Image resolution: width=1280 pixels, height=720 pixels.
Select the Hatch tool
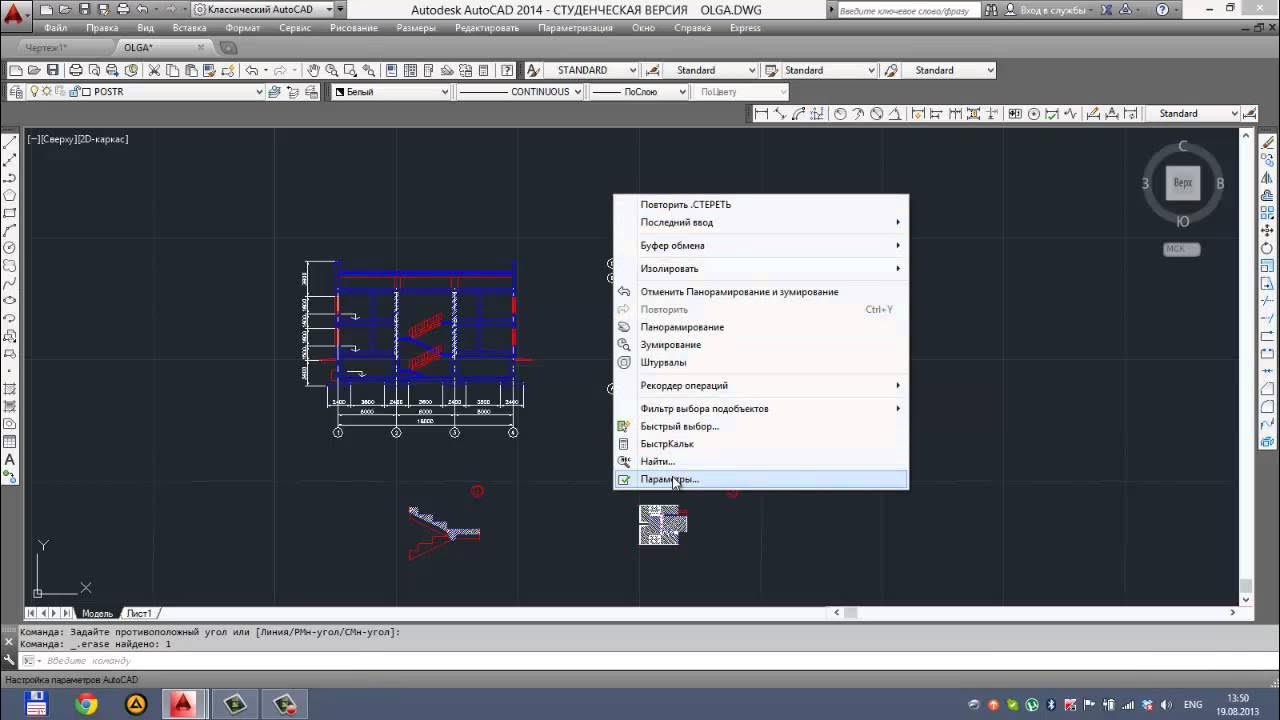click(12, 388)
